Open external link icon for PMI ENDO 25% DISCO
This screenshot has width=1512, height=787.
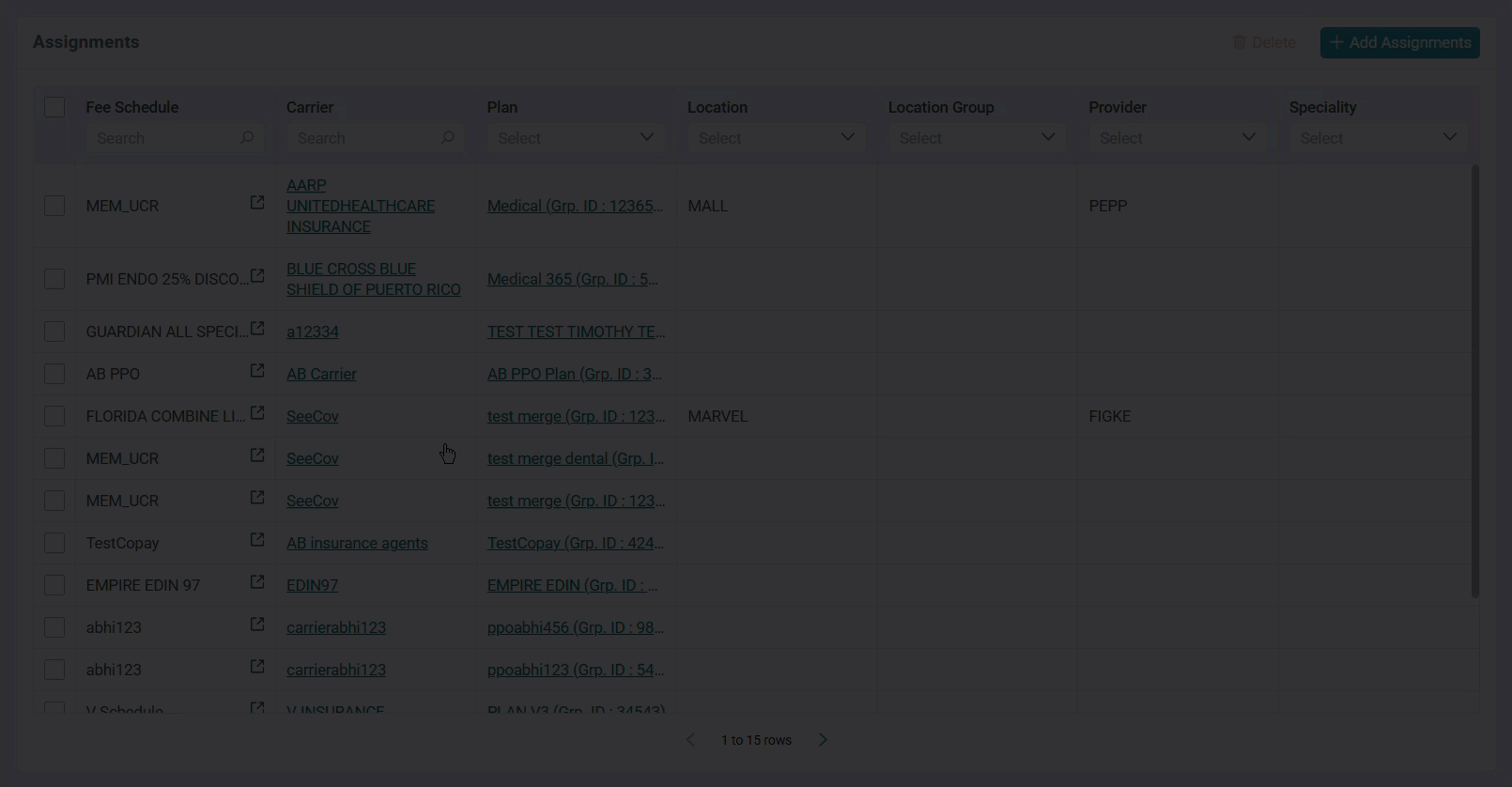point(256,276)
